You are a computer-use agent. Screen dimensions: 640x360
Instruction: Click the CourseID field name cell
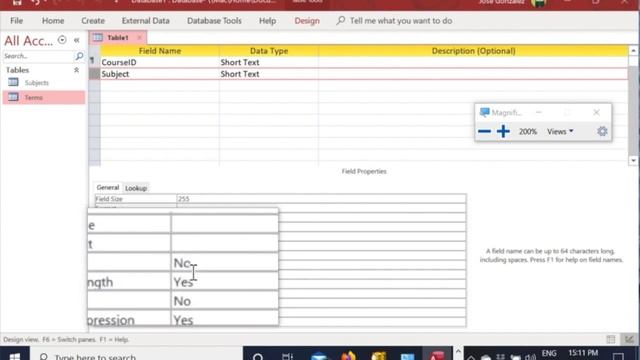tap(160, 62)
